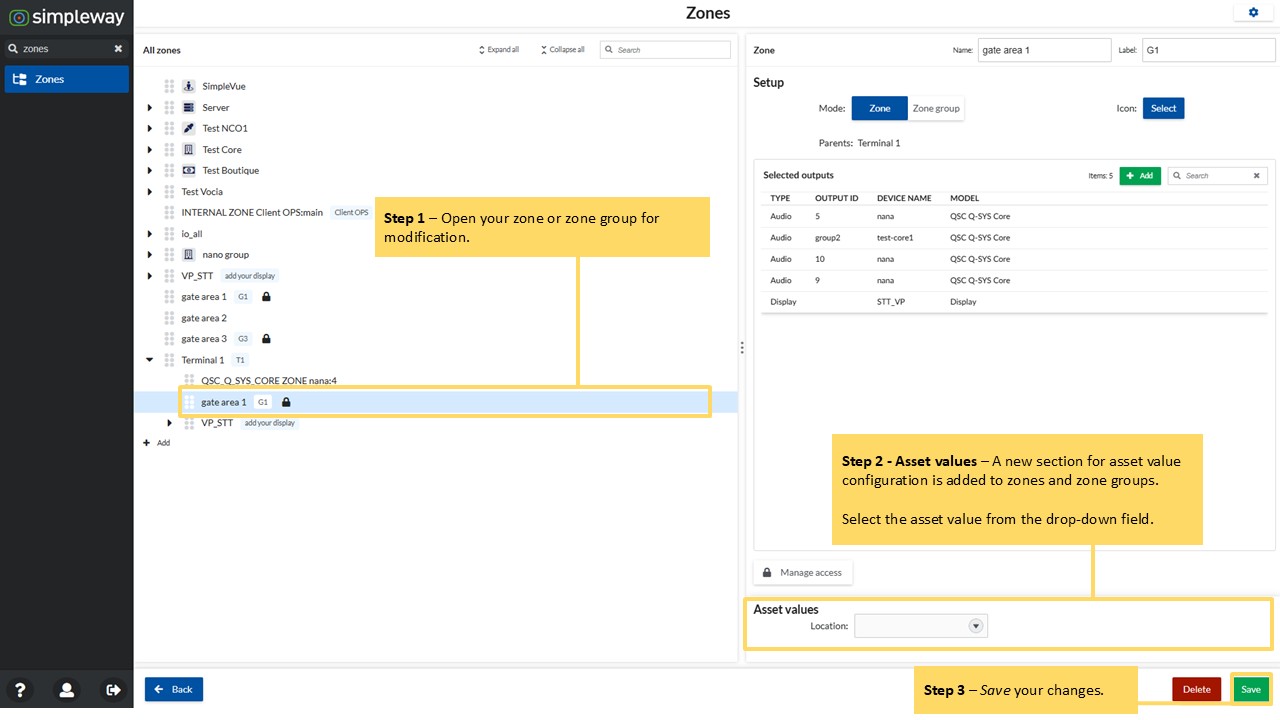Click drag handle icon next to Test Vocia
This screenshot has height=720, width=1280.
tap(169, 191)
